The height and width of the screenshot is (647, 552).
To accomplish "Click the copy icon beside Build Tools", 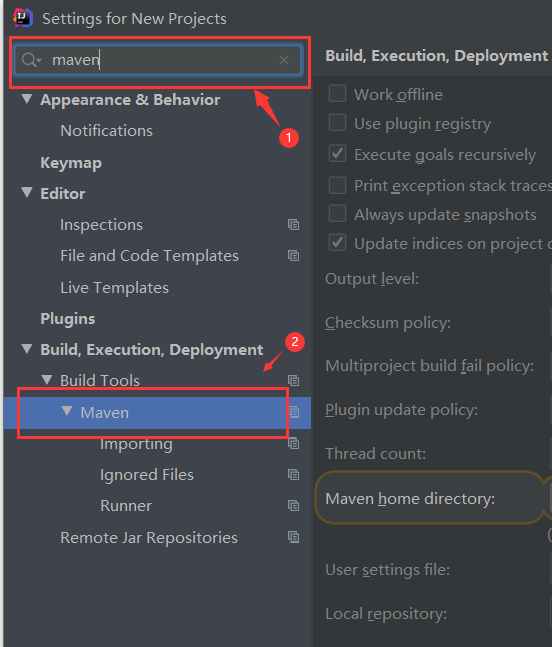I will click(293, 380).
